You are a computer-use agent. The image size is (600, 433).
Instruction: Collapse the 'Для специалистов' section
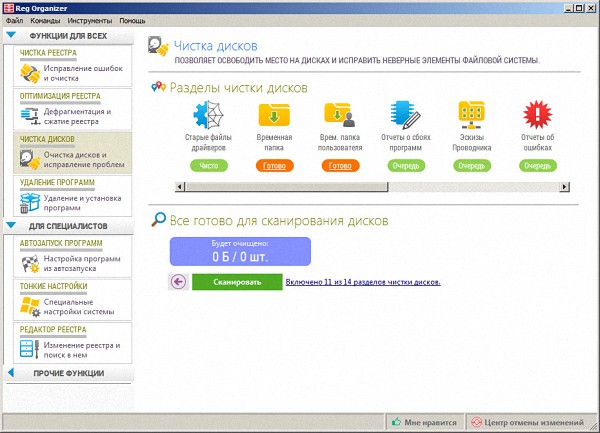click(11, 226)
